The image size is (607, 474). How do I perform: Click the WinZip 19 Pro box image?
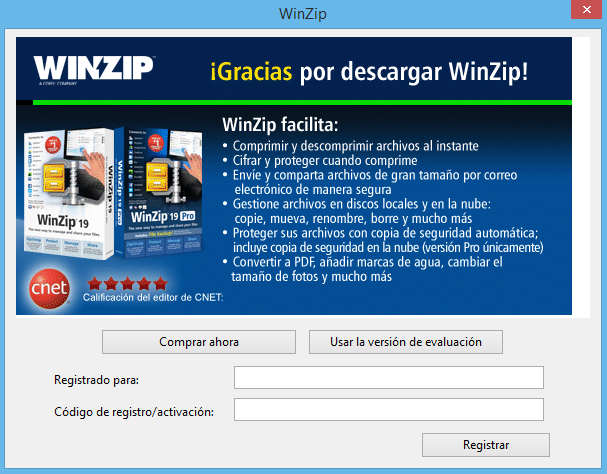coord(159,193)
